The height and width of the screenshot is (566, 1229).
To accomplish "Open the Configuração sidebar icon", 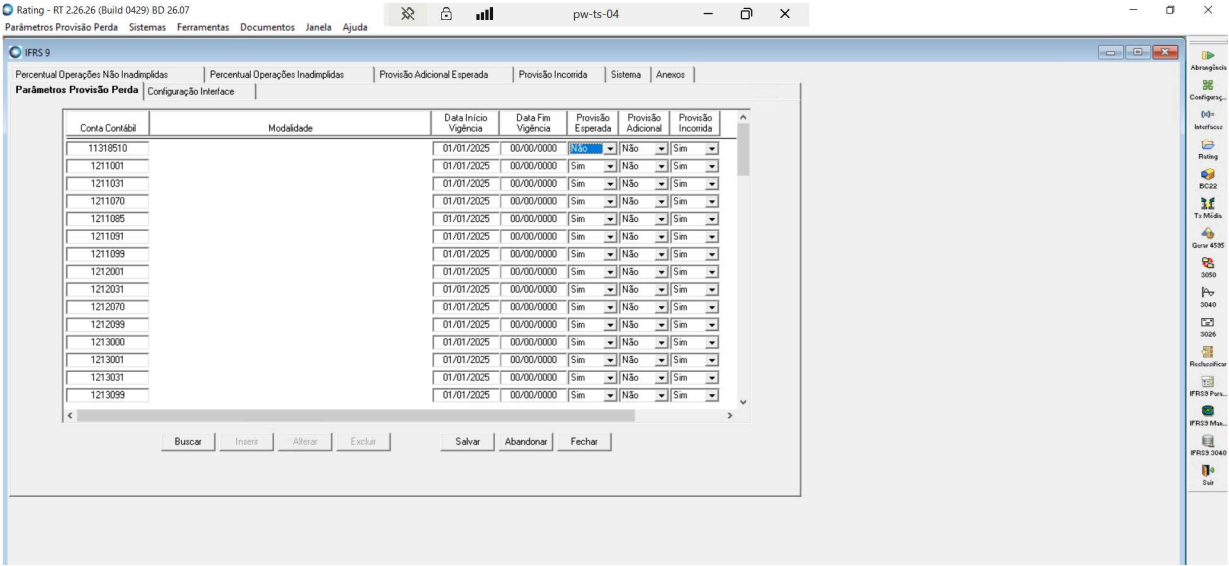I will tap(1208, 89).
